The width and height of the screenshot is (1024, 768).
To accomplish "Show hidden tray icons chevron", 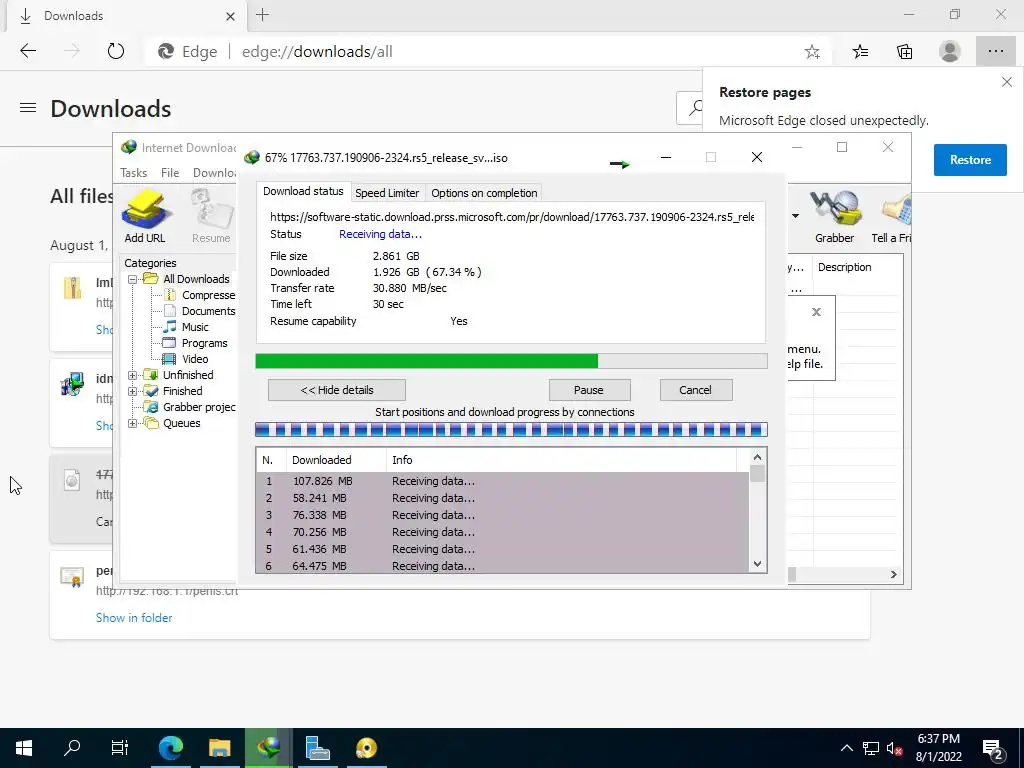I will pos(846,748).
